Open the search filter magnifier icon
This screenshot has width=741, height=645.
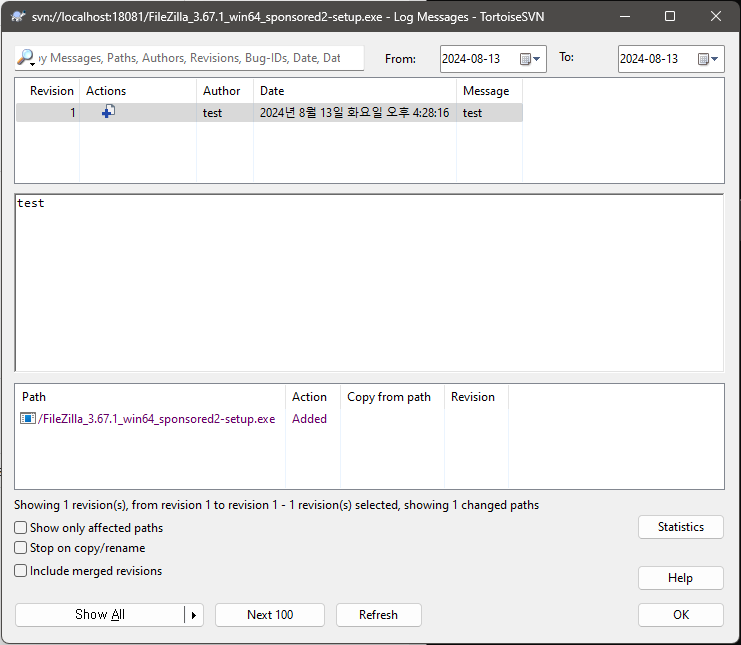[x=26, y=58]
